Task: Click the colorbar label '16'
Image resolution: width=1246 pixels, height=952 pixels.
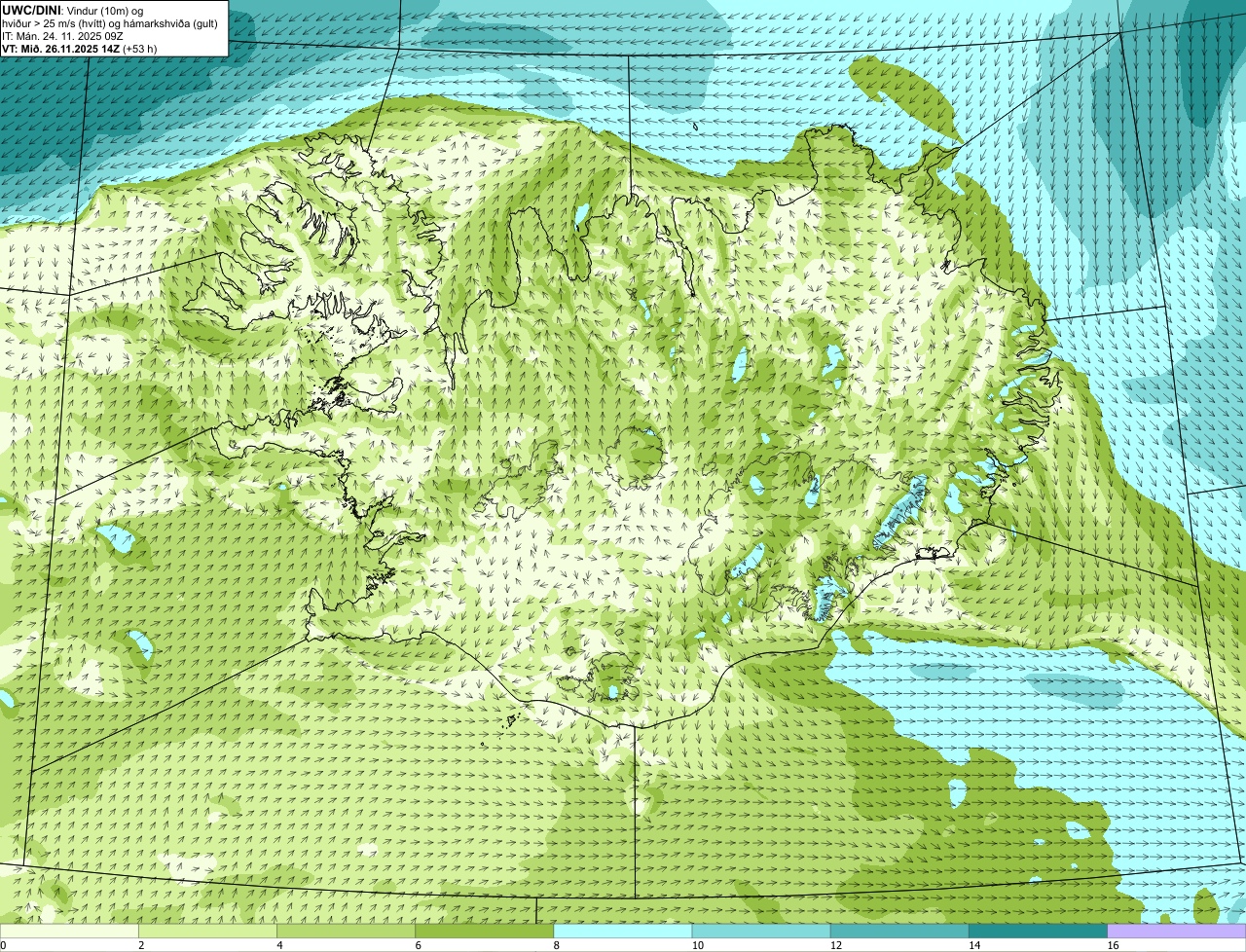Action: tap(1113, 945)
